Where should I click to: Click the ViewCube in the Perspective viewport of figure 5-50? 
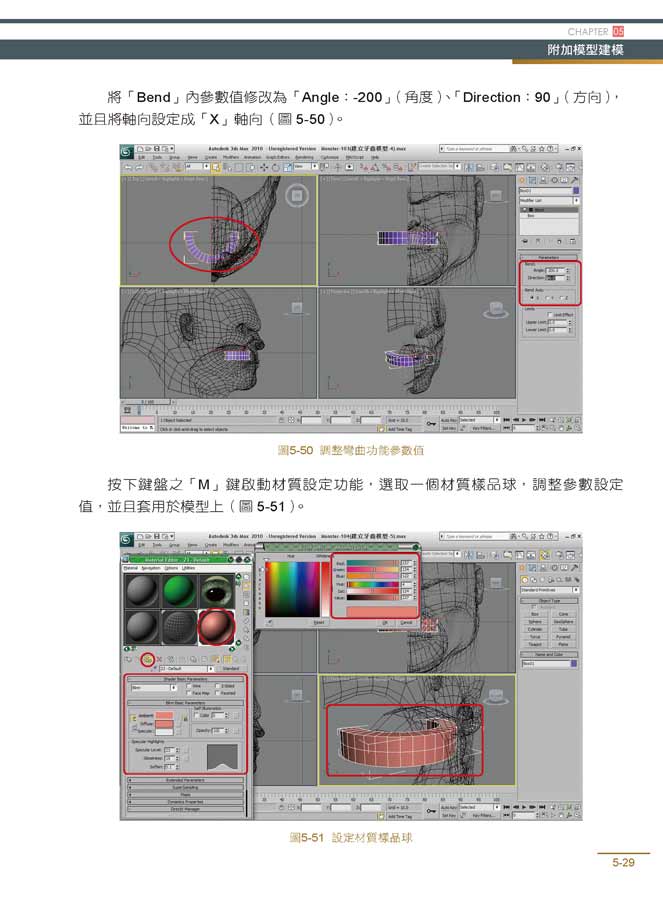point(496,310)
